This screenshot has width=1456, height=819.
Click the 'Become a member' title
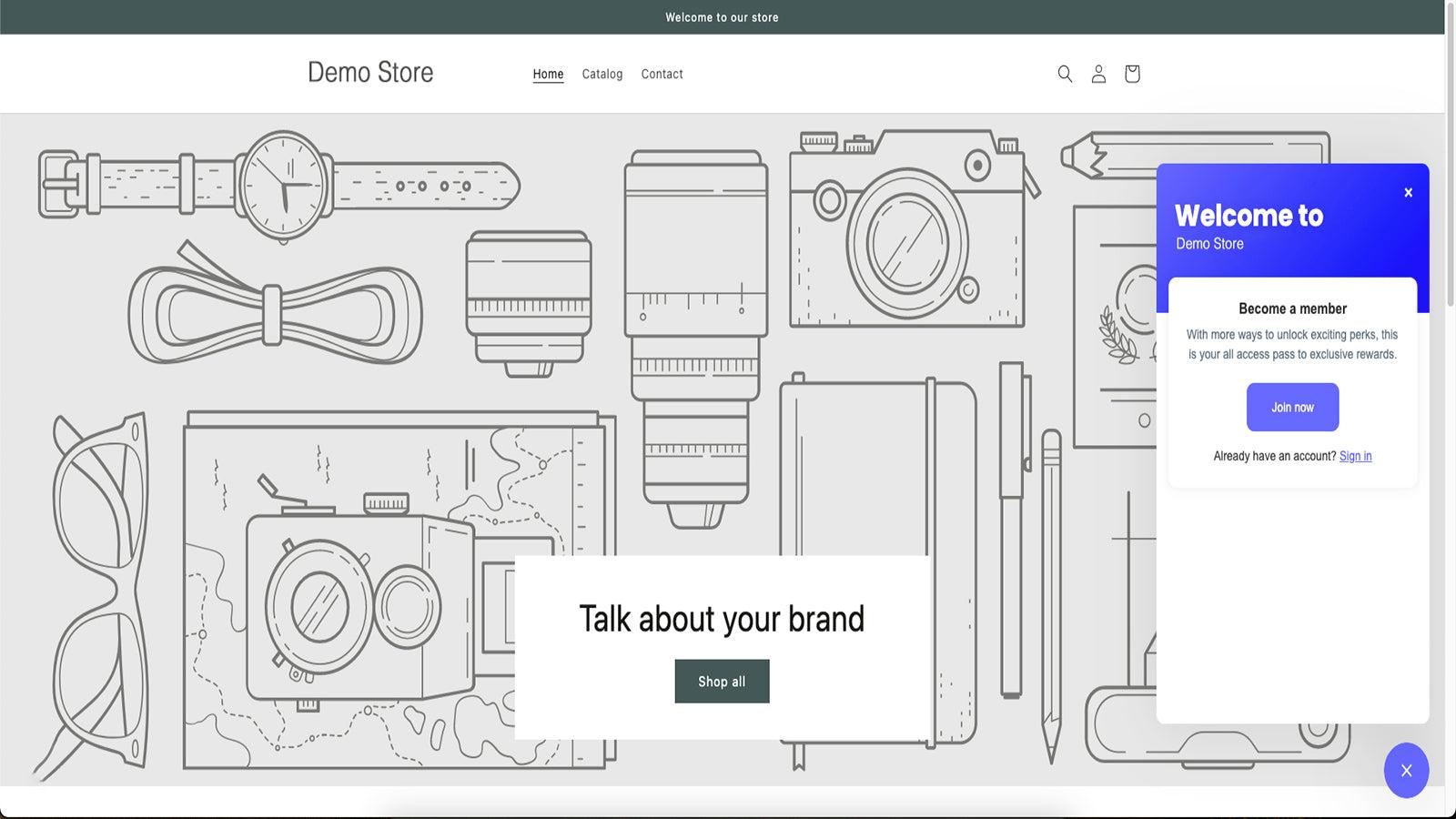[1292, 308]
